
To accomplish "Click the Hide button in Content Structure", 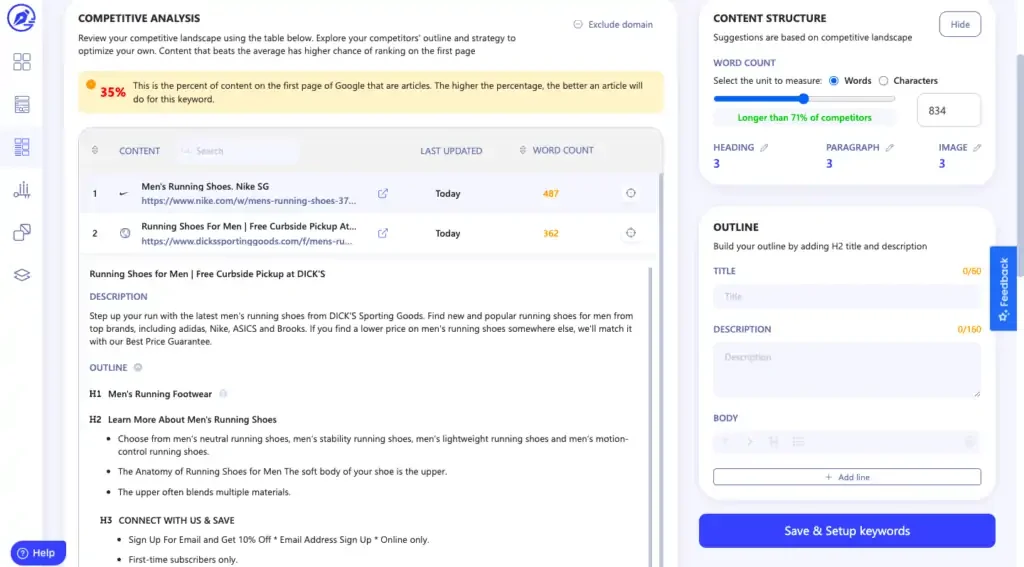I will [959, 24].
